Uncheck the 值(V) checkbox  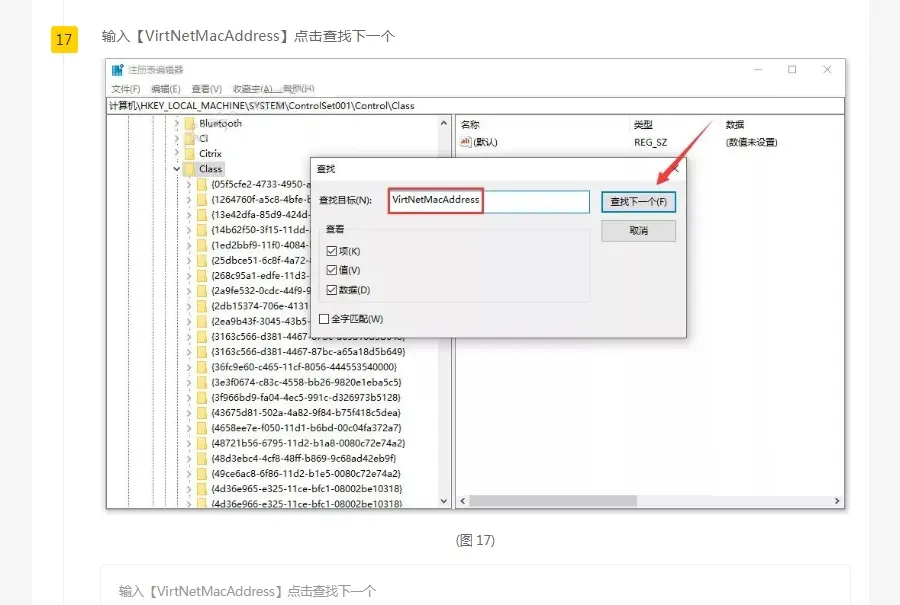point(331,270)
